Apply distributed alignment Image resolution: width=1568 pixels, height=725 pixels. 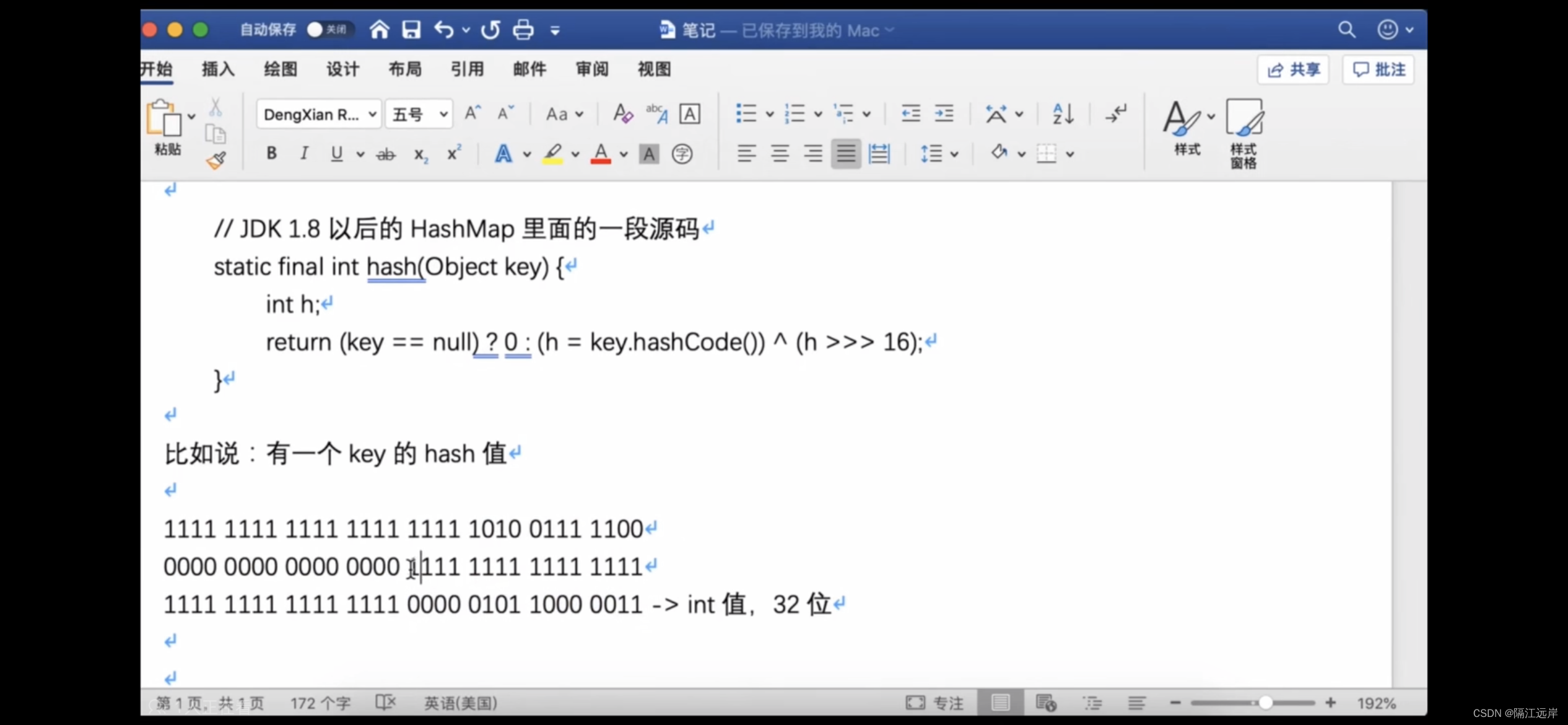[x=879, y=153]
